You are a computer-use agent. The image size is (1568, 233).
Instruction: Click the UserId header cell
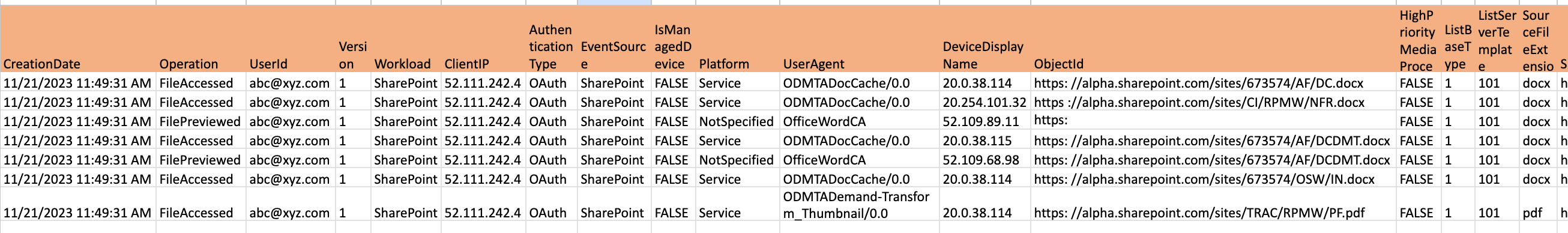pyautogui.click(x=291, y=40)
